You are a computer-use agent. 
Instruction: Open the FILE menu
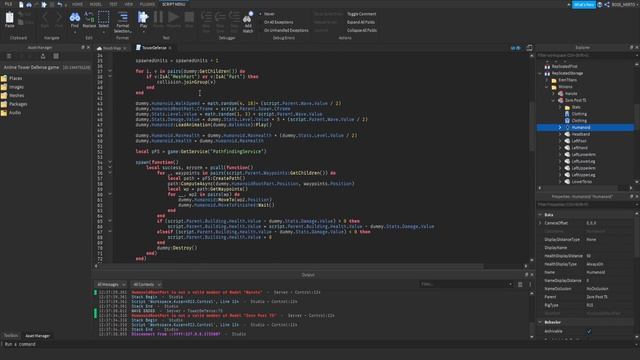(8, 4)
